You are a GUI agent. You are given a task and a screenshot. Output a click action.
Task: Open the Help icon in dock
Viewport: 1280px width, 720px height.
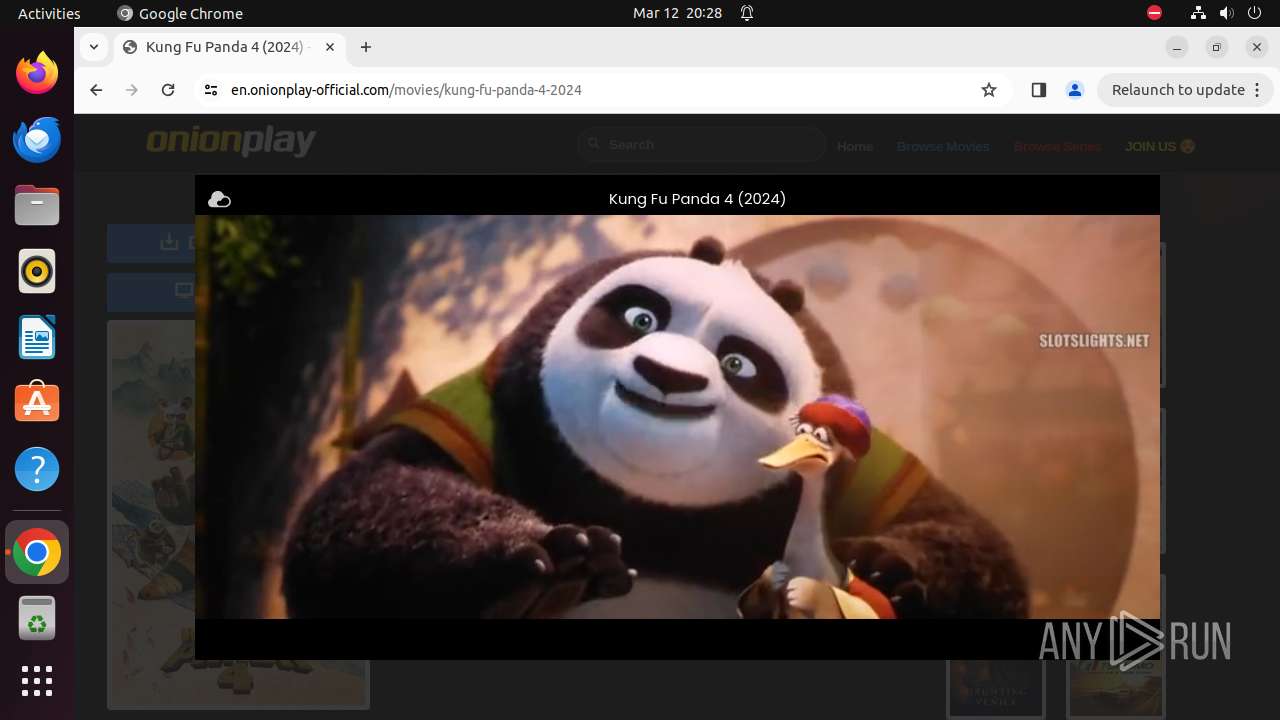37,469
